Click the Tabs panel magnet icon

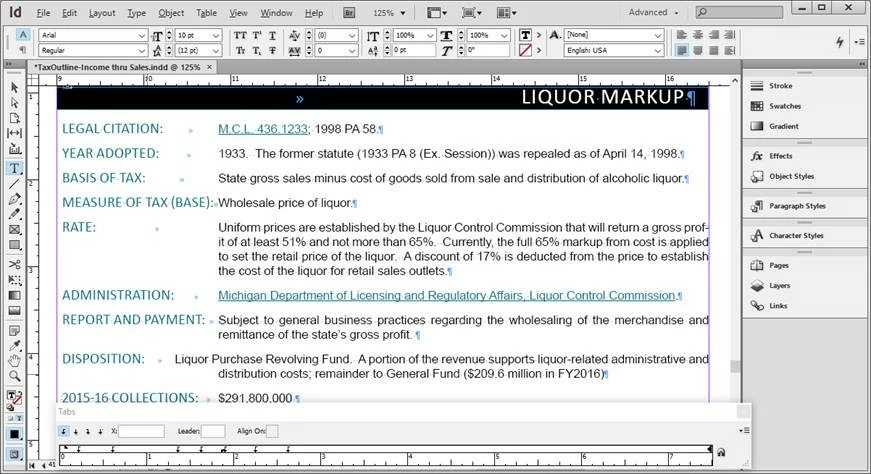point(721,452)
